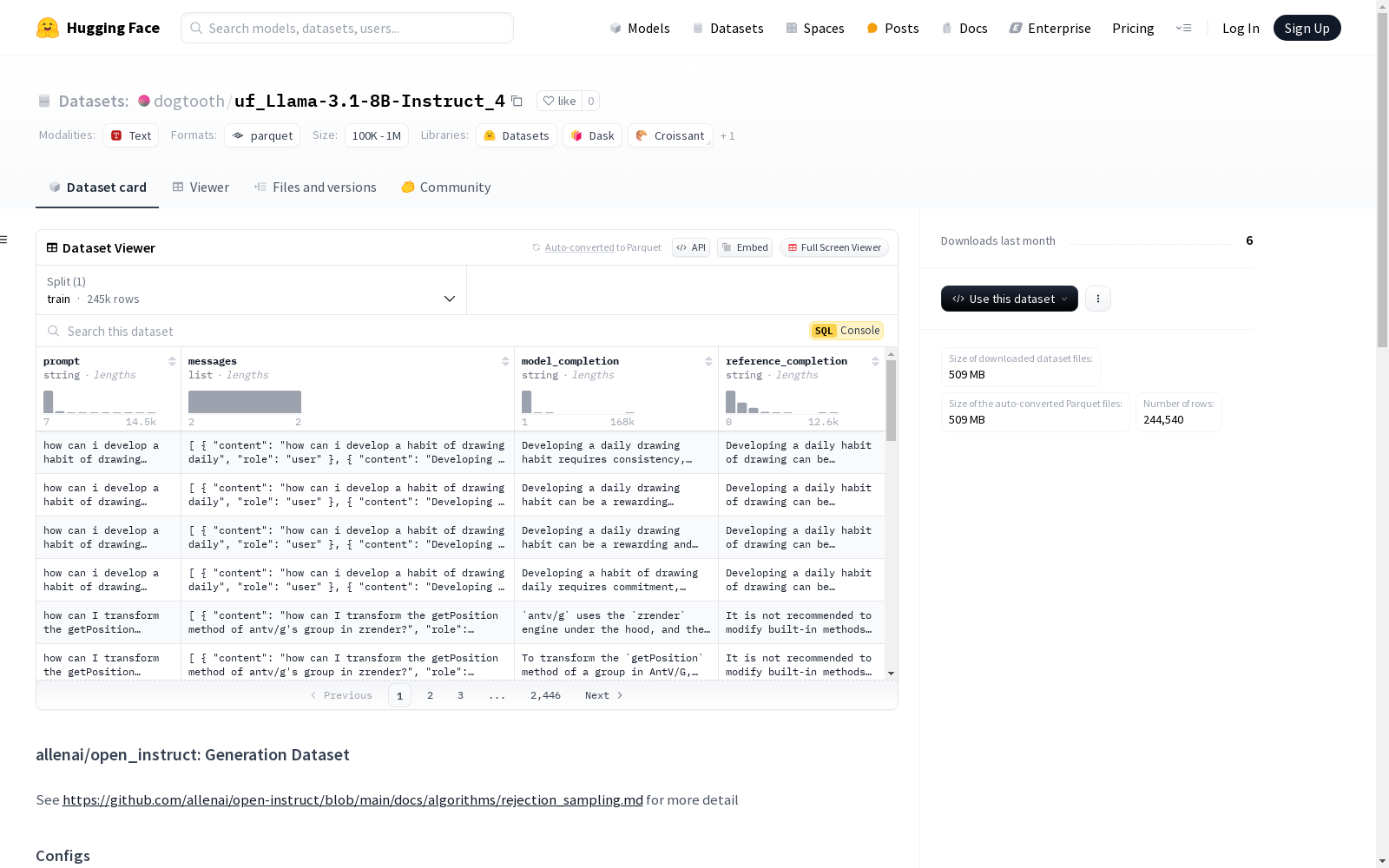Click the Croissant library tag

coord(670,135)
